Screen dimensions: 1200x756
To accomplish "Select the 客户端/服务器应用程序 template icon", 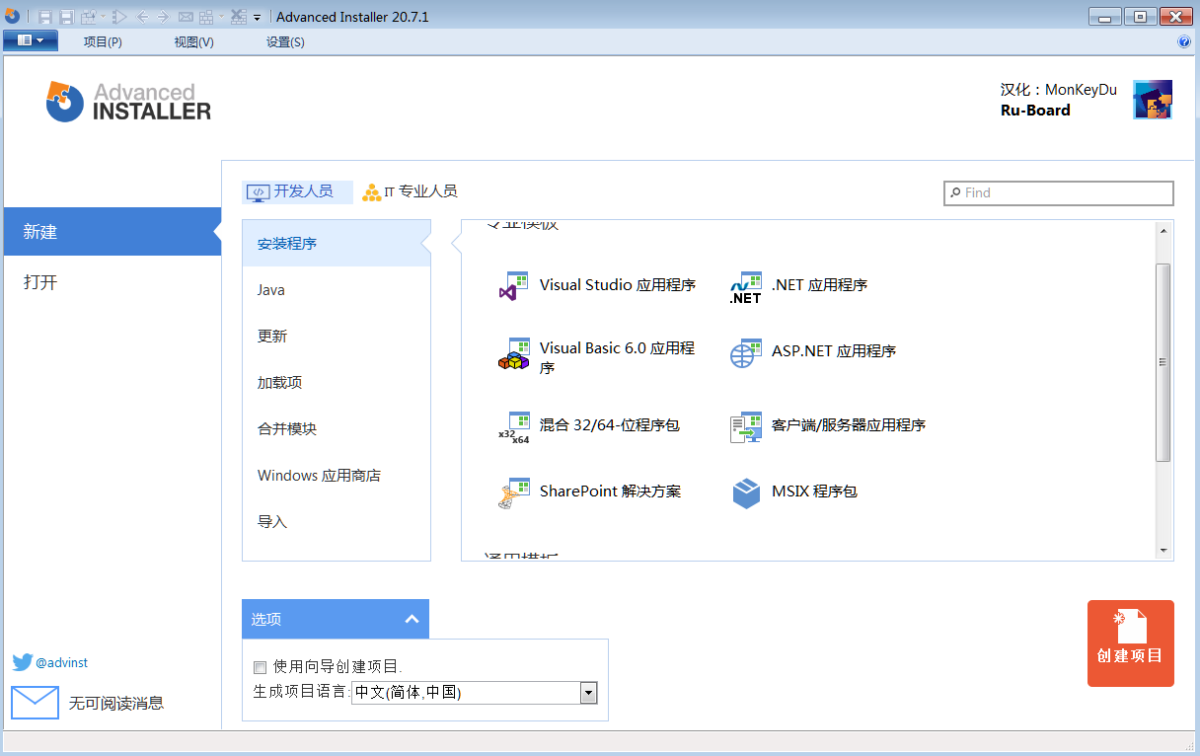I will pyautogui.click(x=745, y=426).
